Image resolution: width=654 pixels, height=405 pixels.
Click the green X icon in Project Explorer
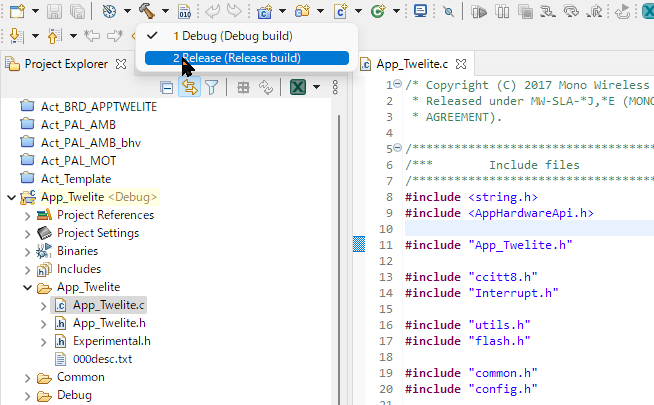pos(298,87)
